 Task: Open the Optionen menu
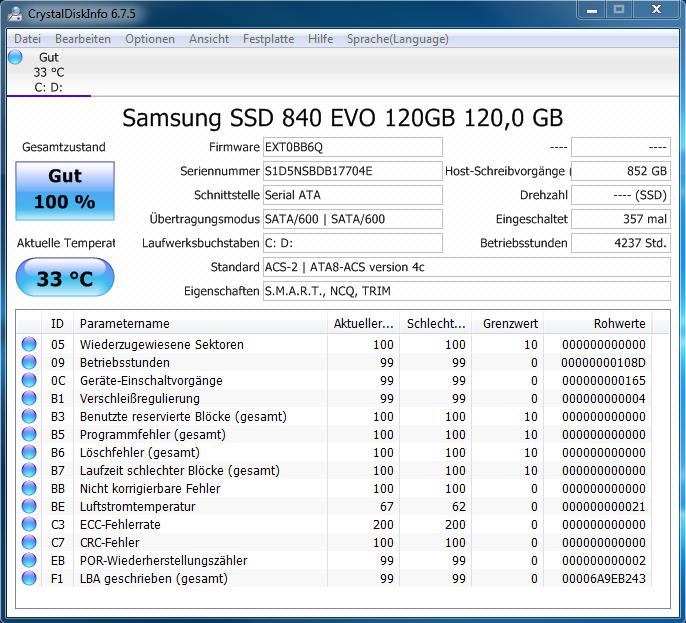[x=150, y=39]
